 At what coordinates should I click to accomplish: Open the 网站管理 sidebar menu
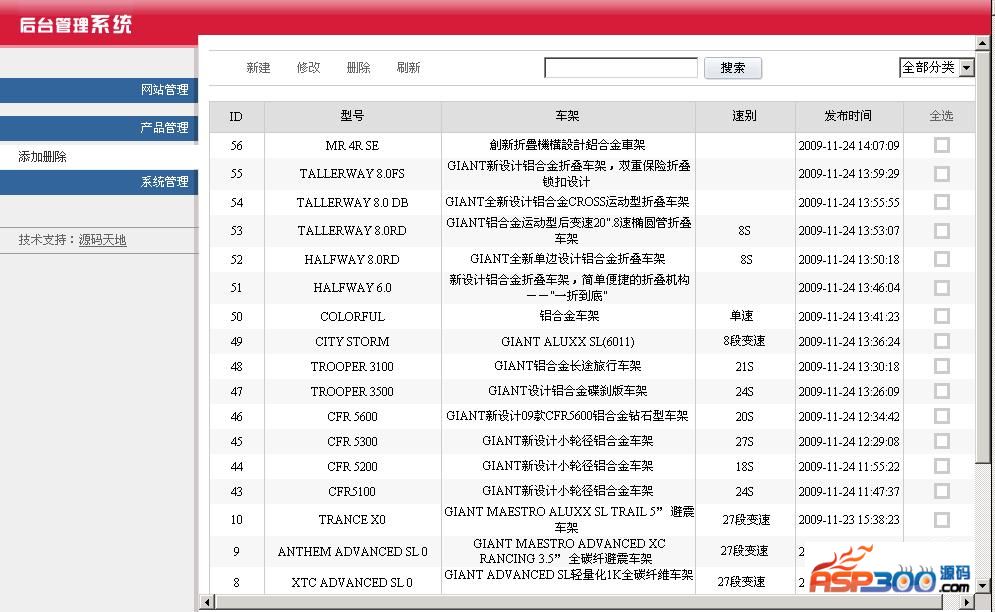click(99, 90)
